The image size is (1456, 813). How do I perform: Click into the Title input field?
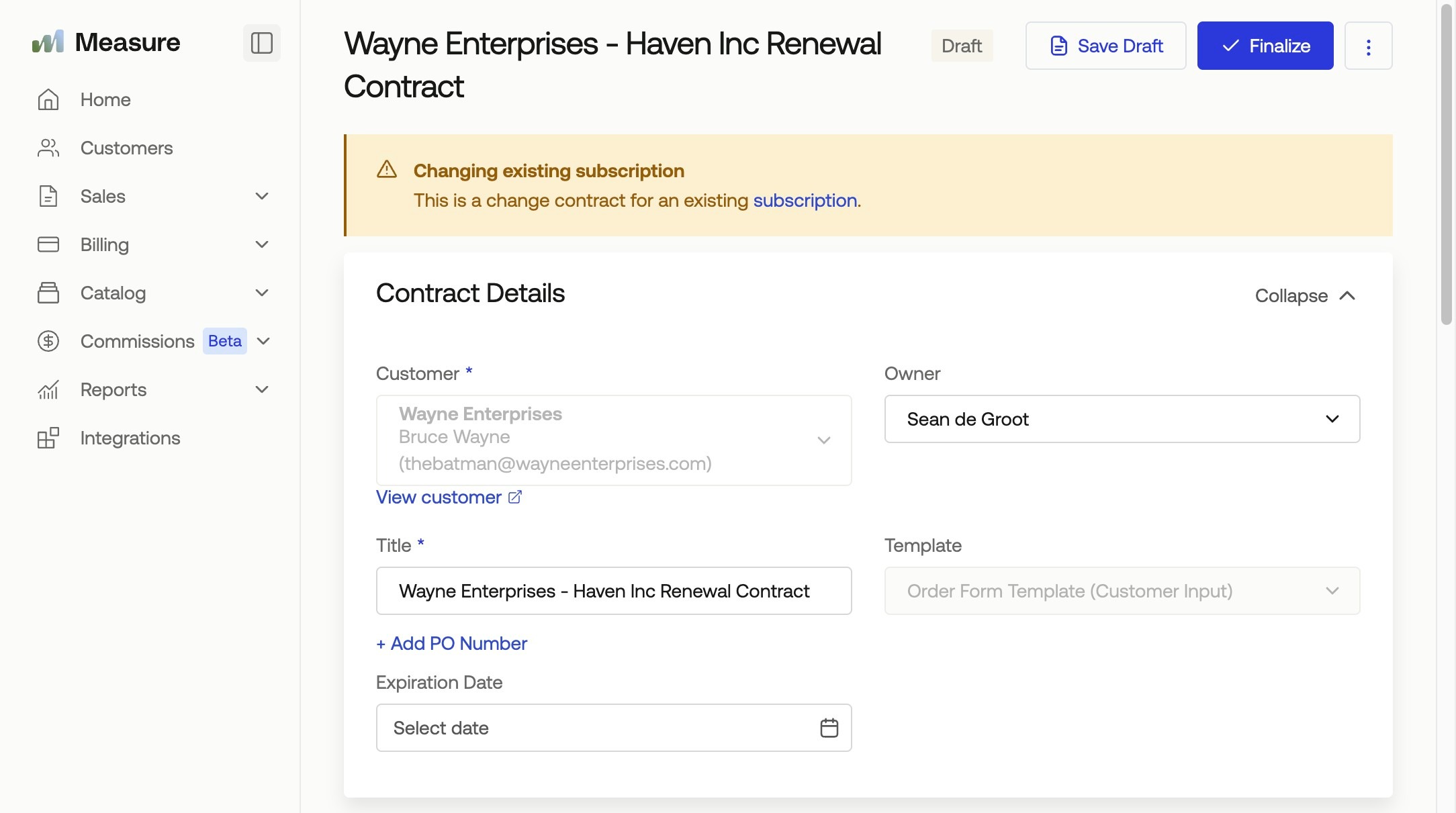click(614, 591)
